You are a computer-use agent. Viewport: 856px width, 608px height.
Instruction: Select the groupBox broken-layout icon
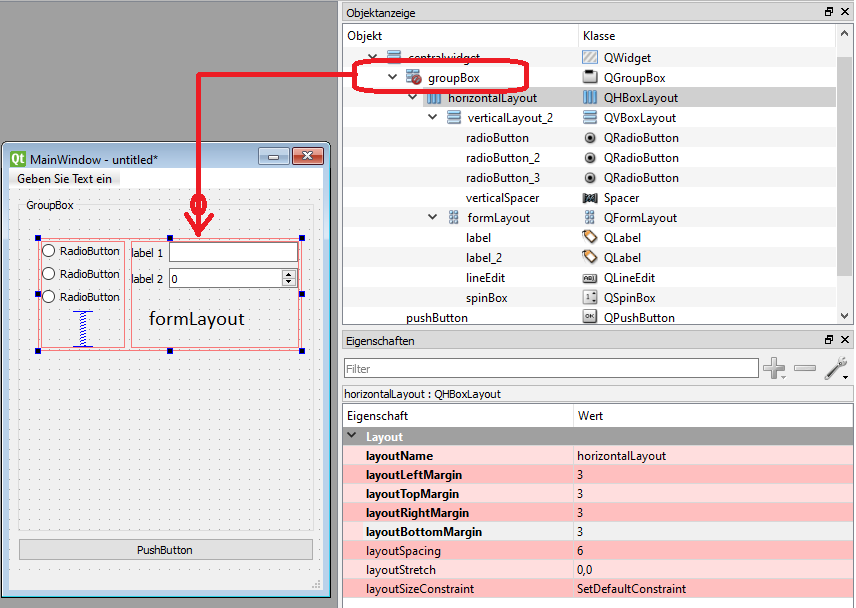click(413, 77)
